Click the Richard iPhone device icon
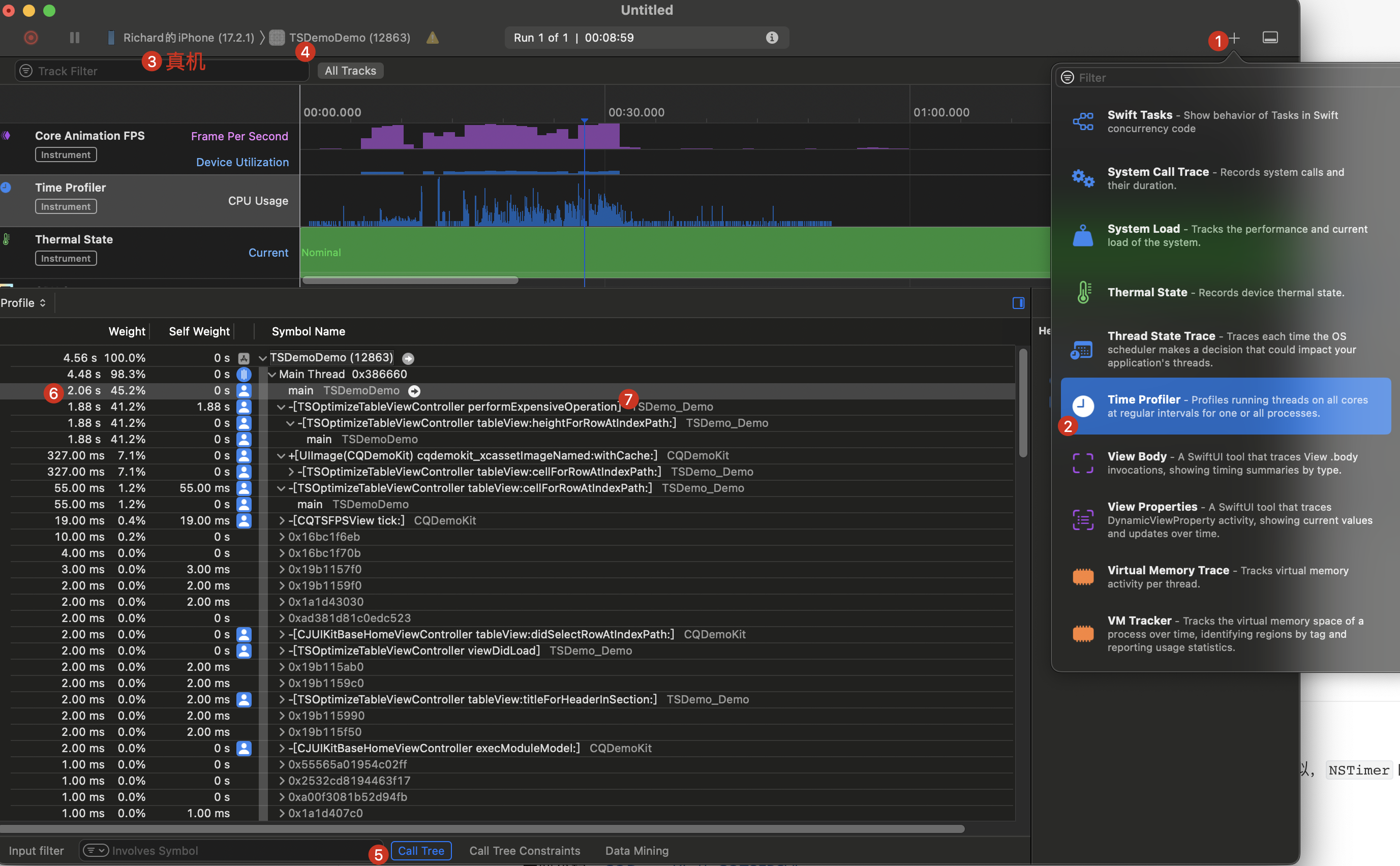1400x866 pixels. [x=111, y=38]
